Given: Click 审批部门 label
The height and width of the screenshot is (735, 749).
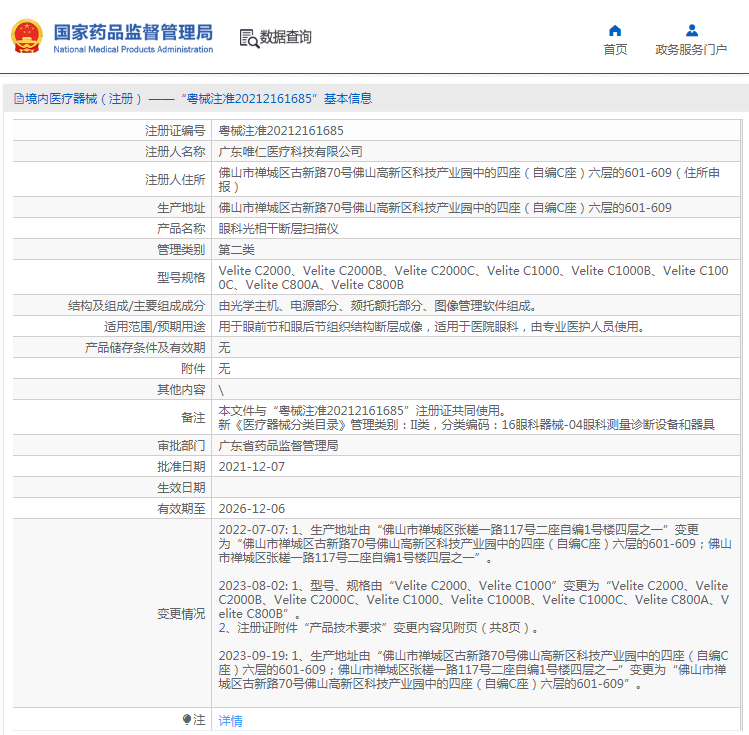Looking at the screenshot, I should pos(181,446).
